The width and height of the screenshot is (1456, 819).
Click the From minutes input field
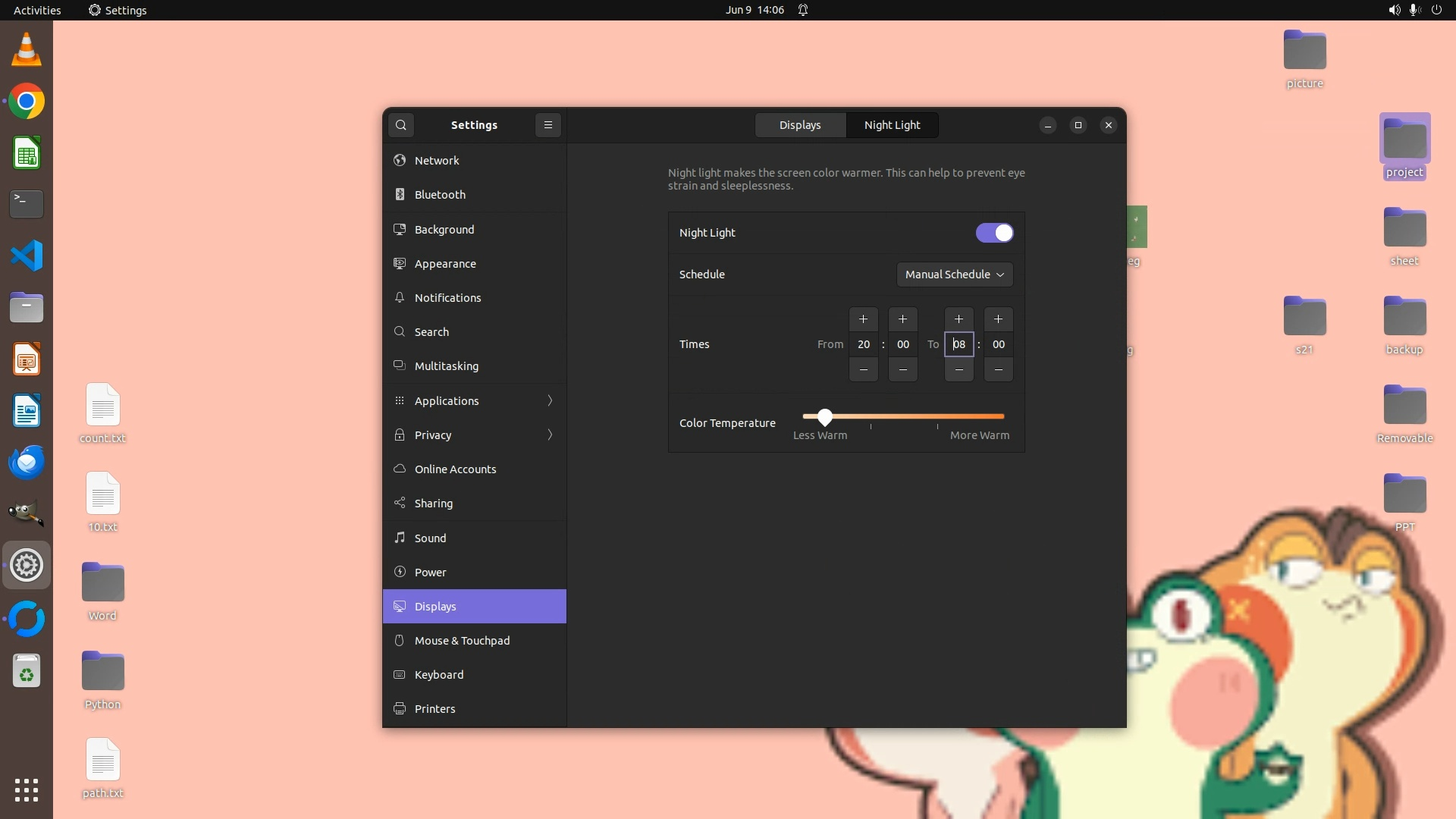[902, 344]
